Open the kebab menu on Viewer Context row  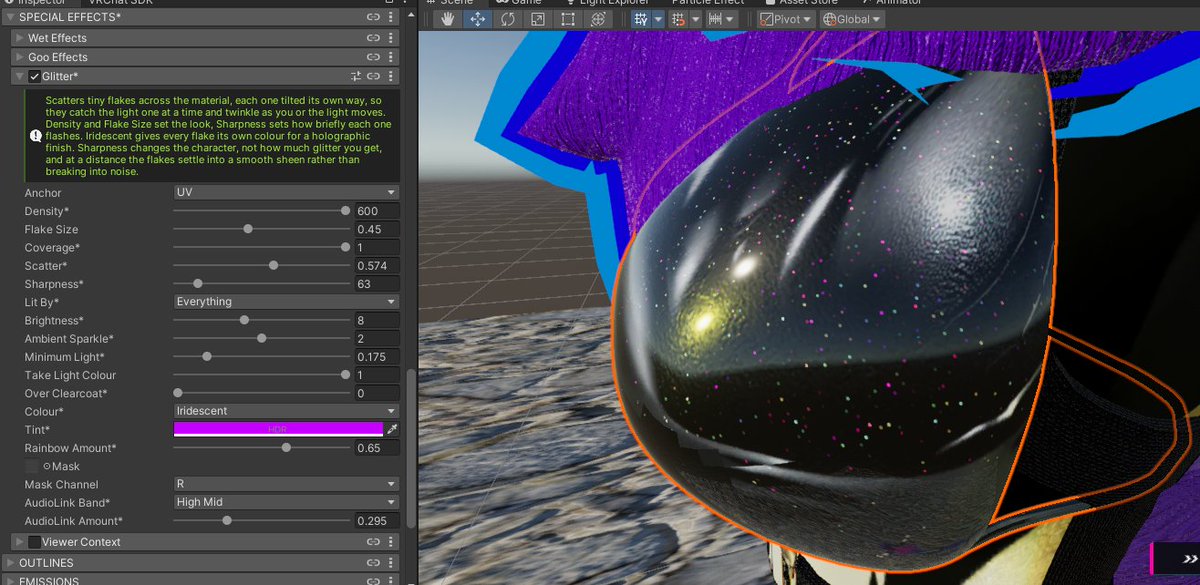(391, 542)
